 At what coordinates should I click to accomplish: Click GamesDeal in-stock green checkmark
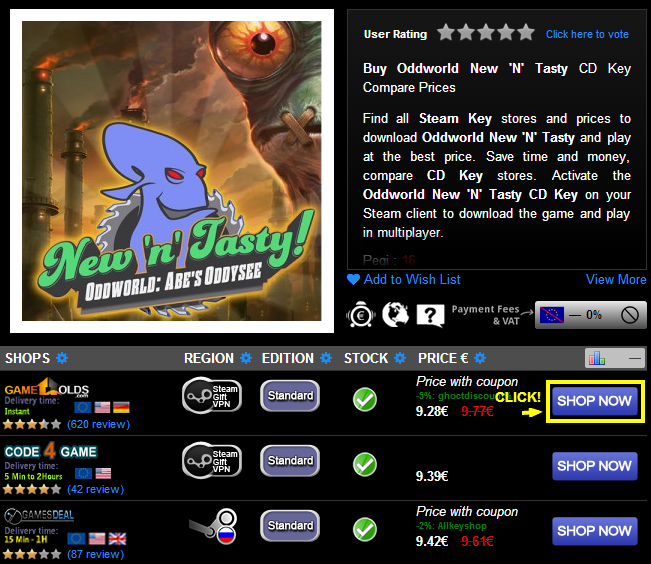pos(365,529)
